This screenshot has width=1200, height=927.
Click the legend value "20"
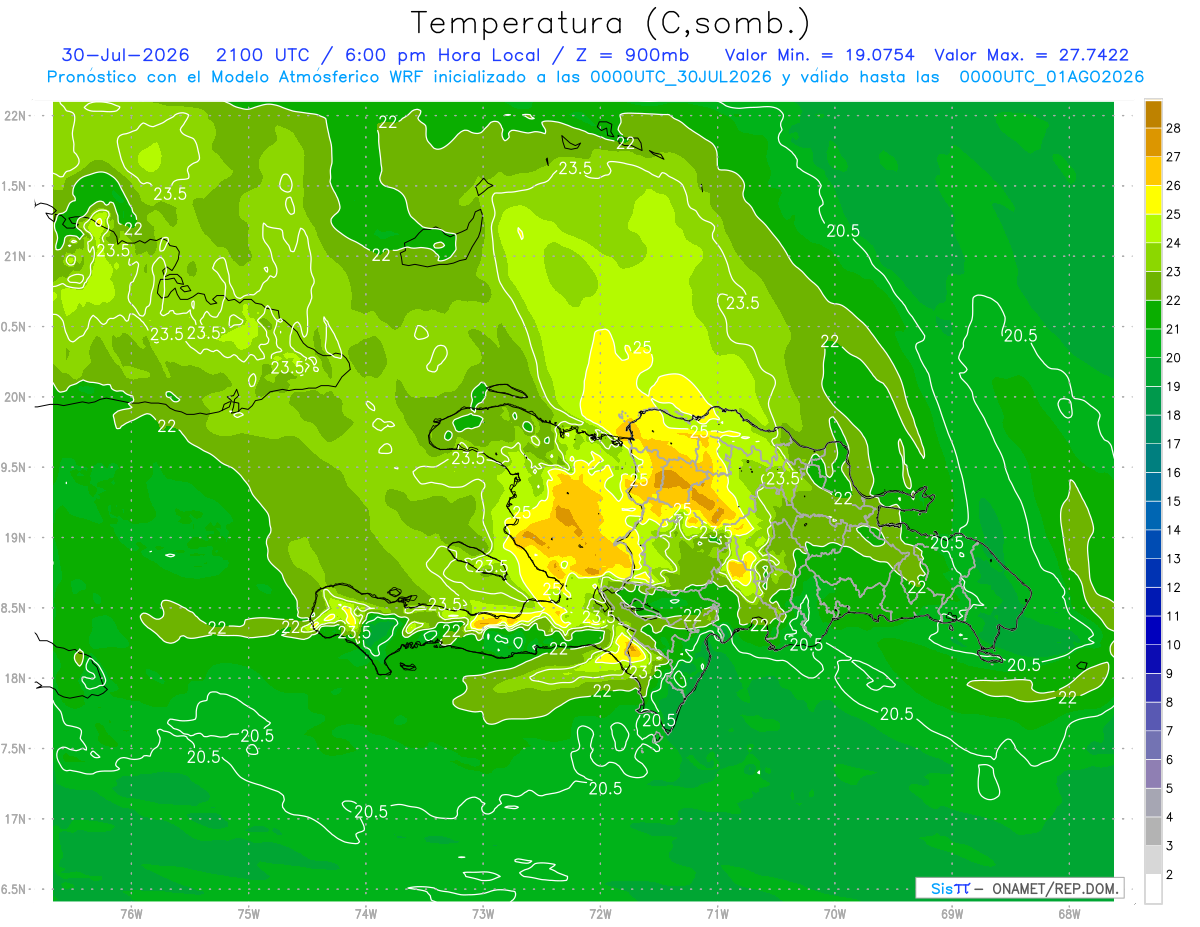point(1174,358)
